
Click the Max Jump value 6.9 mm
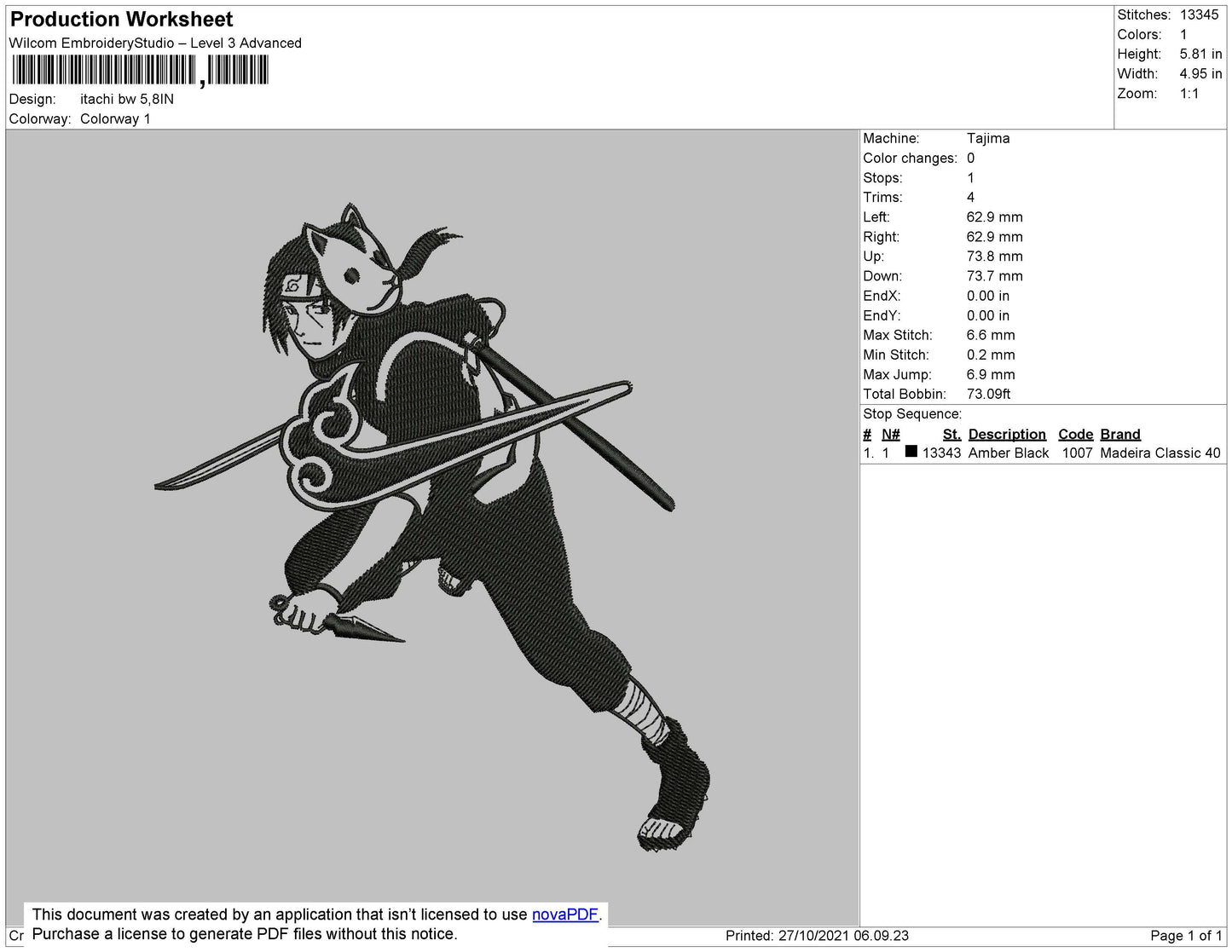click(991, 374)
